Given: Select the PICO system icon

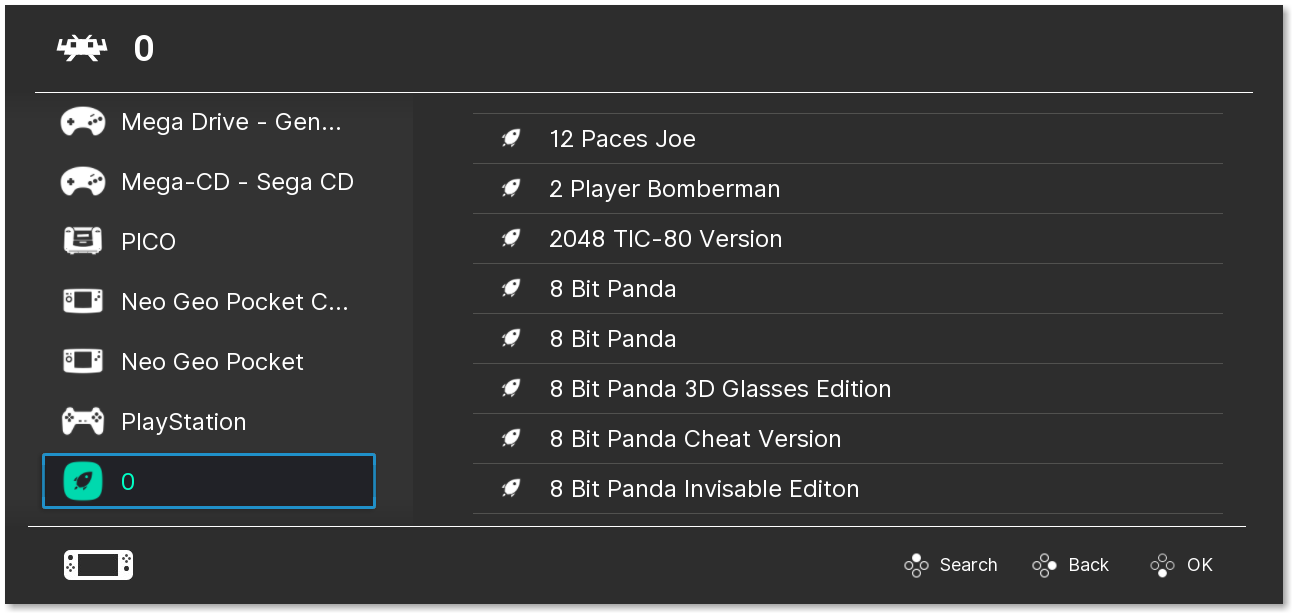Looking at the screenshot, I should 82,241.
